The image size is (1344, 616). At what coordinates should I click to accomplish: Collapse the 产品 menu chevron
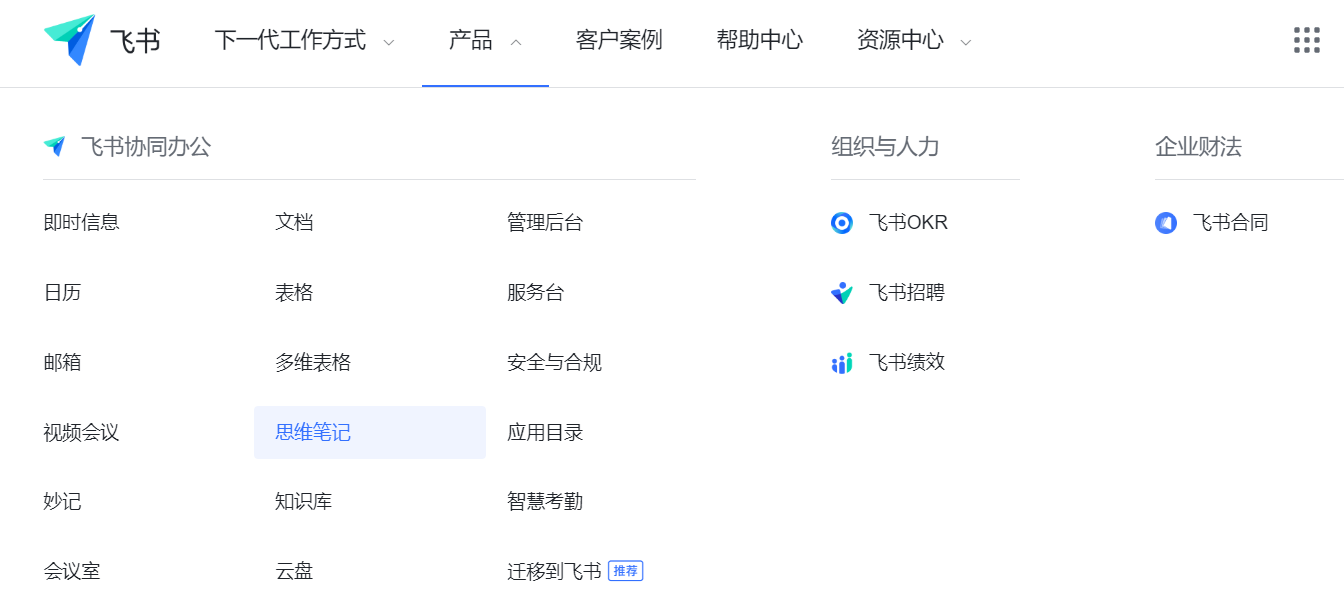(x=516, y=43)
